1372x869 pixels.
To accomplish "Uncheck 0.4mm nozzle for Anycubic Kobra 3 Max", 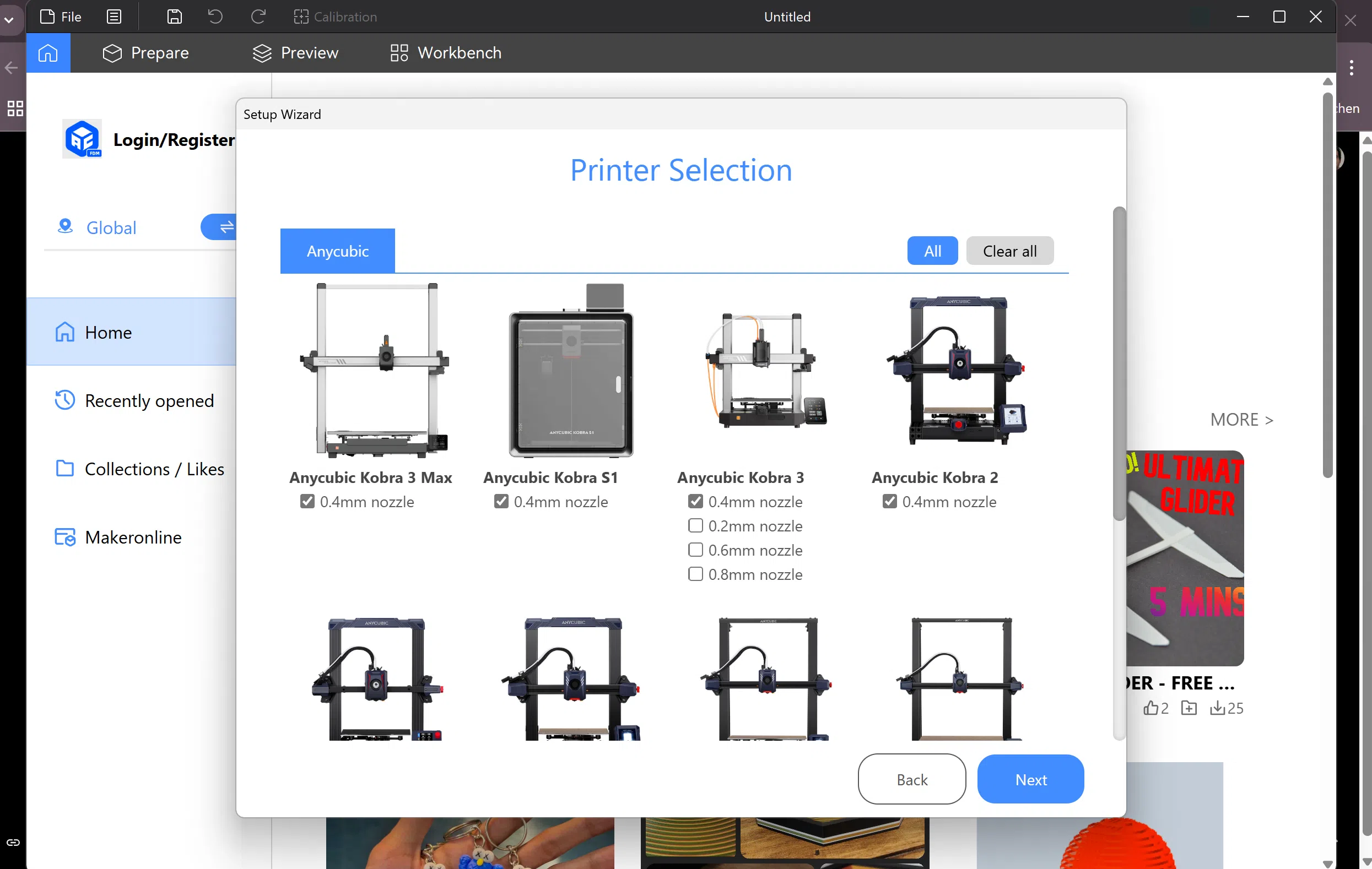I will [307, 501].
